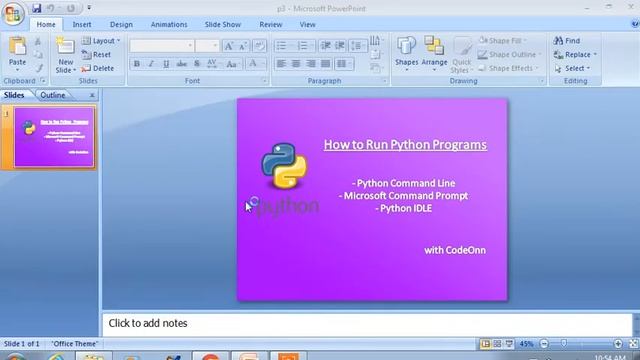Open the Arrange menu
The width and height of the screenshot is (640, 360).
[434, 54]
